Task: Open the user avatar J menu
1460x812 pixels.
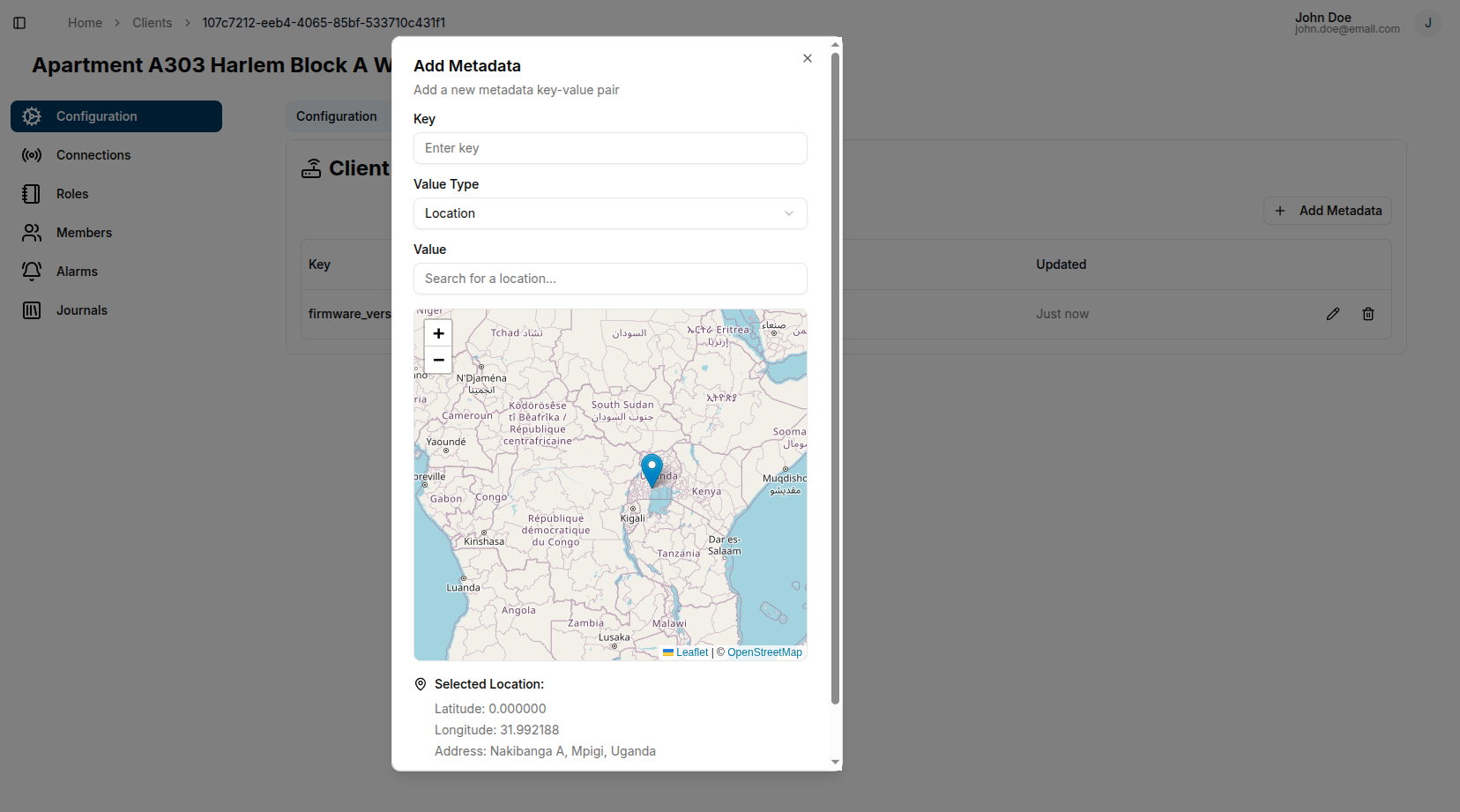Action: (1427, 23)
